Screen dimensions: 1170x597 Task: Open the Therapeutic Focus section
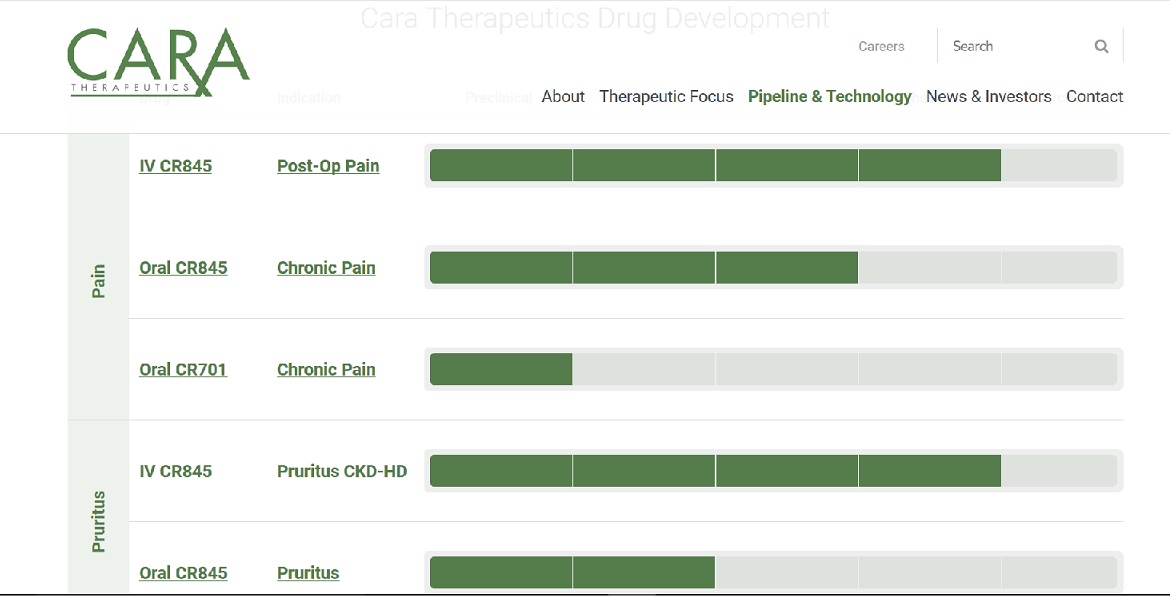[666, 96]
